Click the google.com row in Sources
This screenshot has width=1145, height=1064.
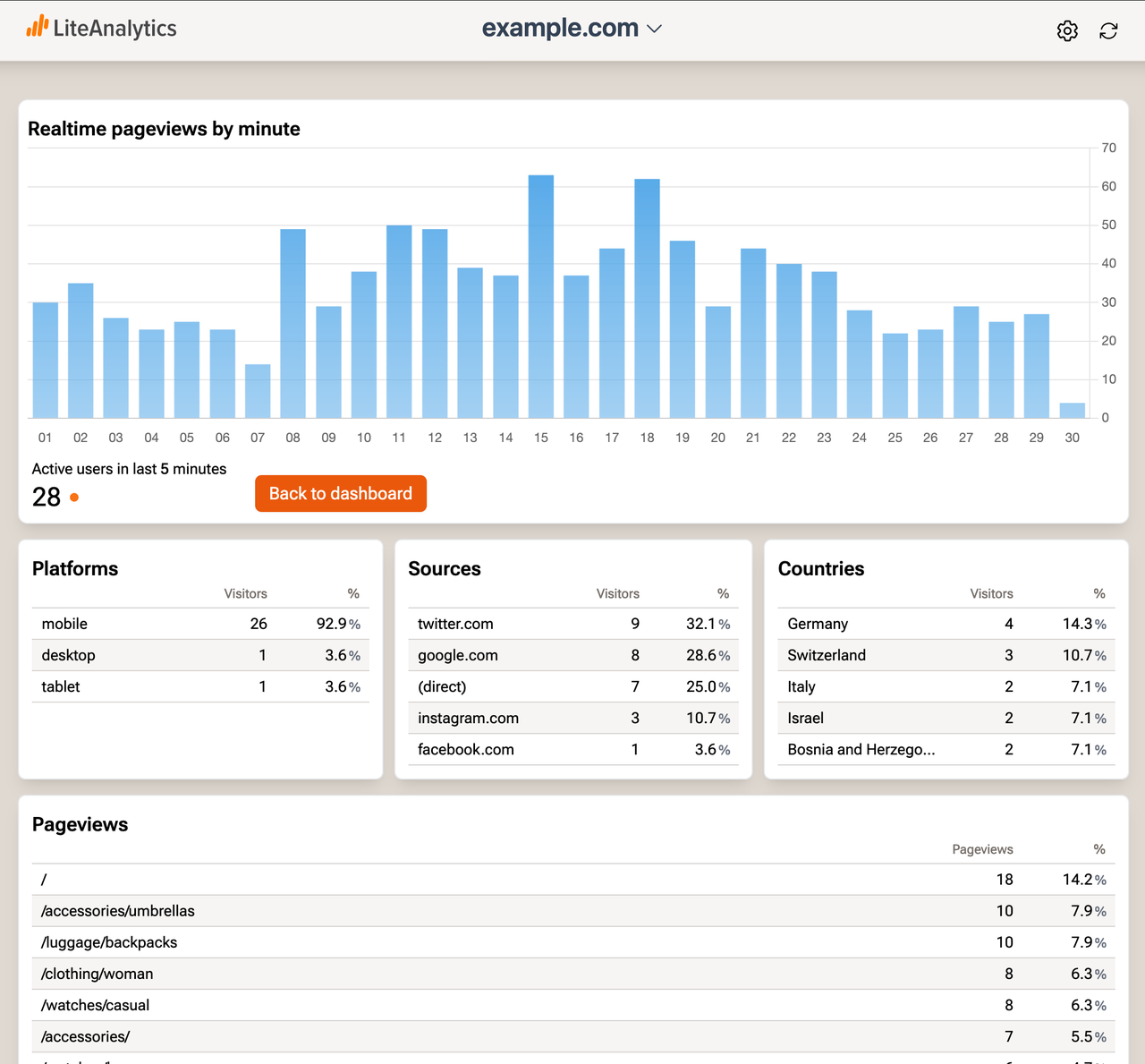point(457,655)
